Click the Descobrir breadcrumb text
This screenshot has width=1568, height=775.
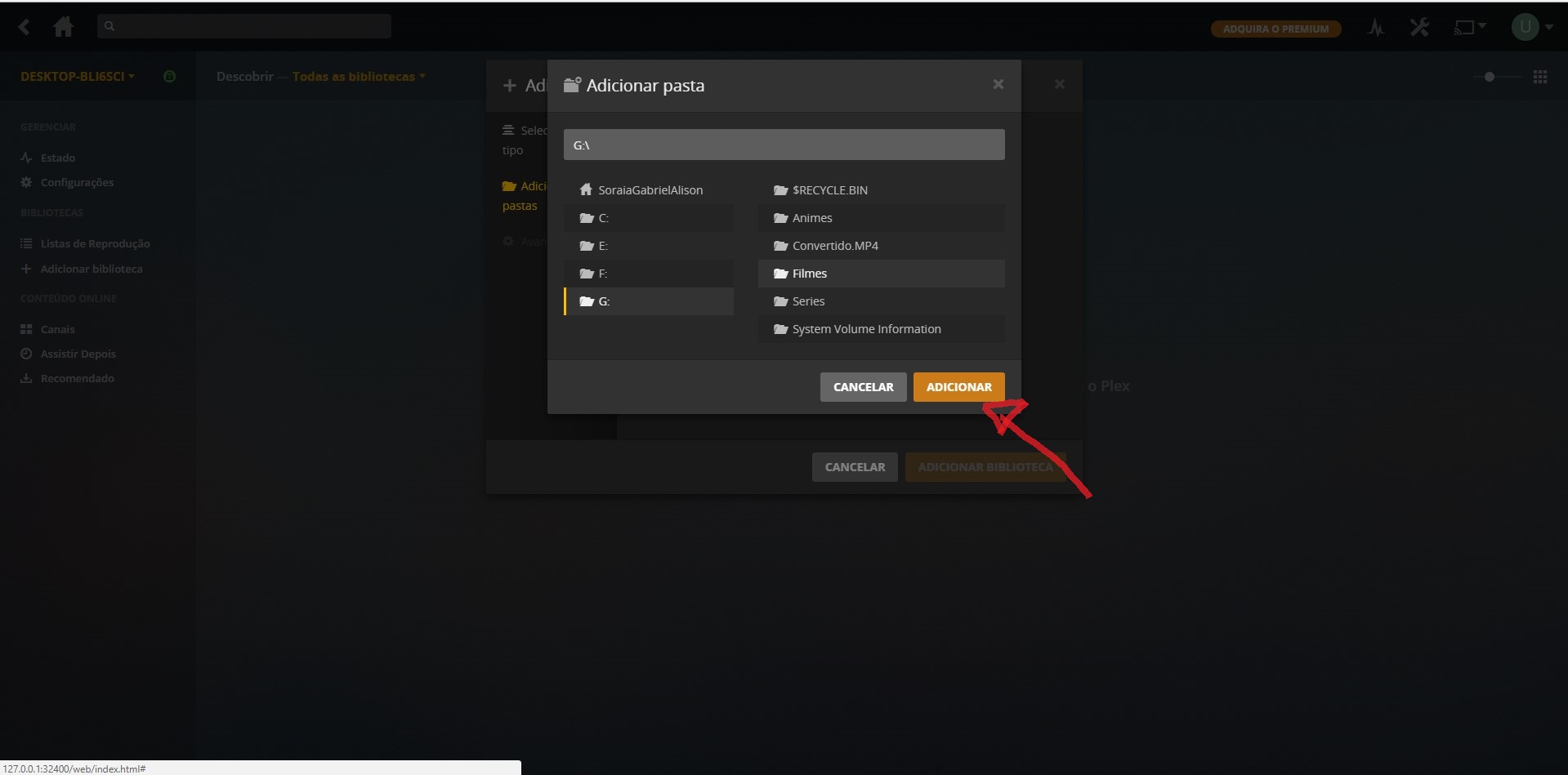(244, 76)
